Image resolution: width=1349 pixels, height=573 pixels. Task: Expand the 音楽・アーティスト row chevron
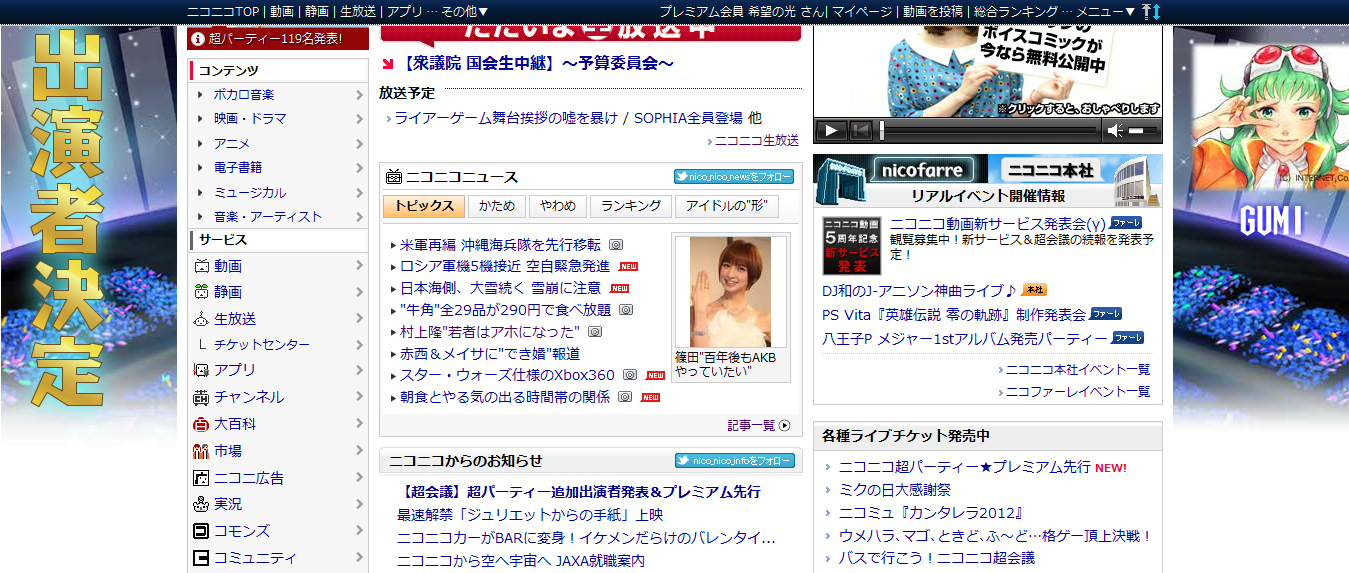coord(359,217)
